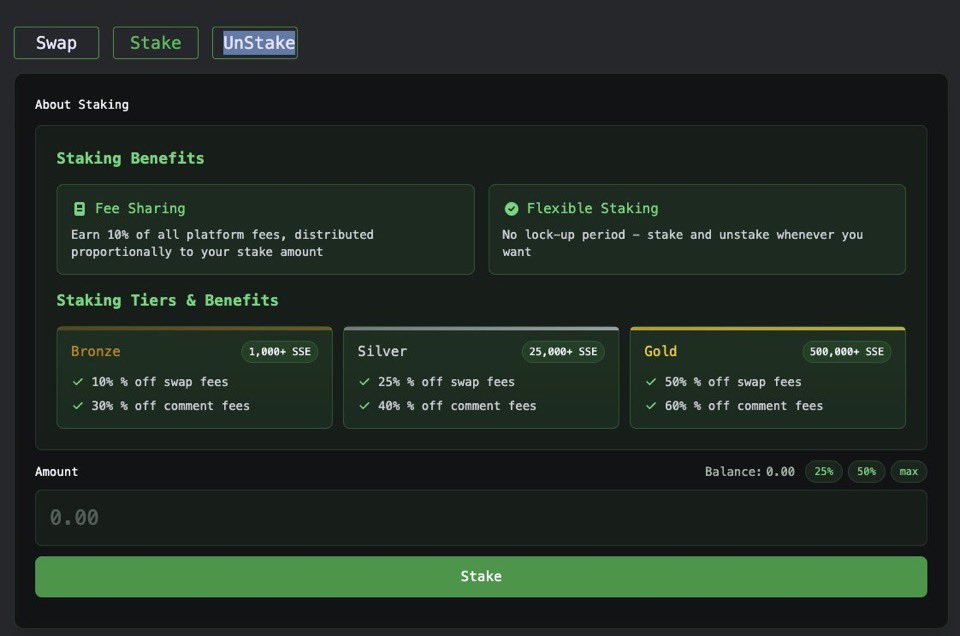Viewport: 960px width, 636px height.
Task: Click the Staking Tiers & Benefits heading
Action: (167, 301)
